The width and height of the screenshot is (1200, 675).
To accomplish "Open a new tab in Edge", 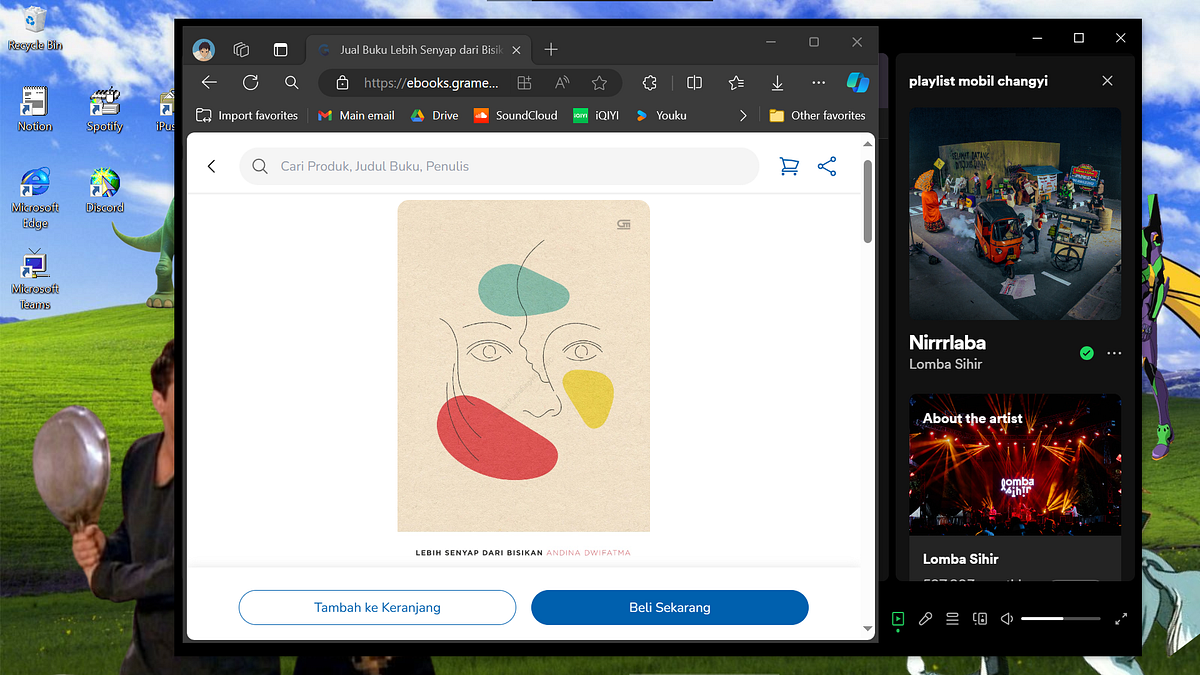I will point(551,49).
